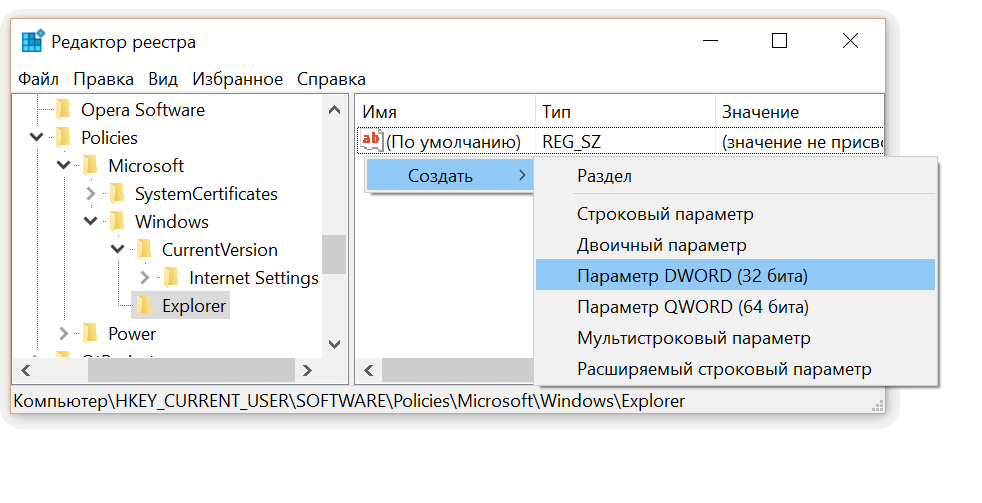
Task: Select Параметр QWORD (64 бита)
Action: point(735,307)
